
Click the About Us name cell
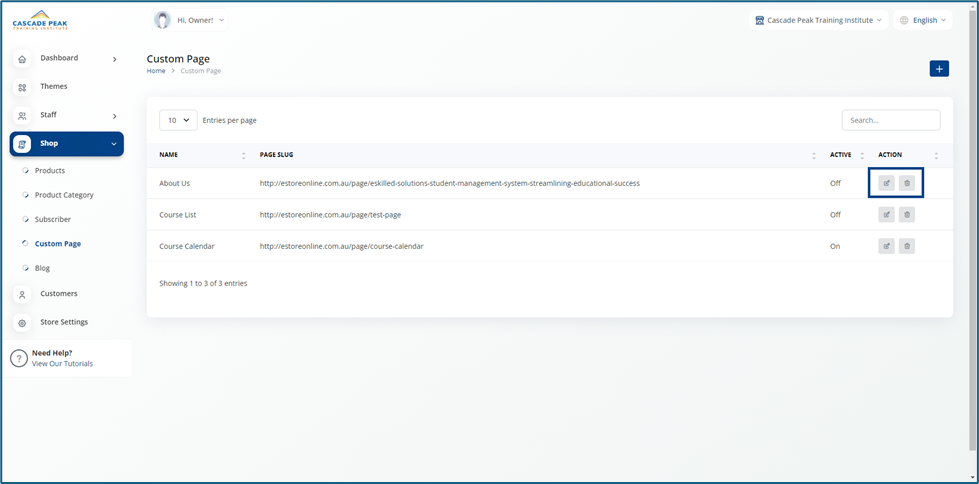point(175,184)
